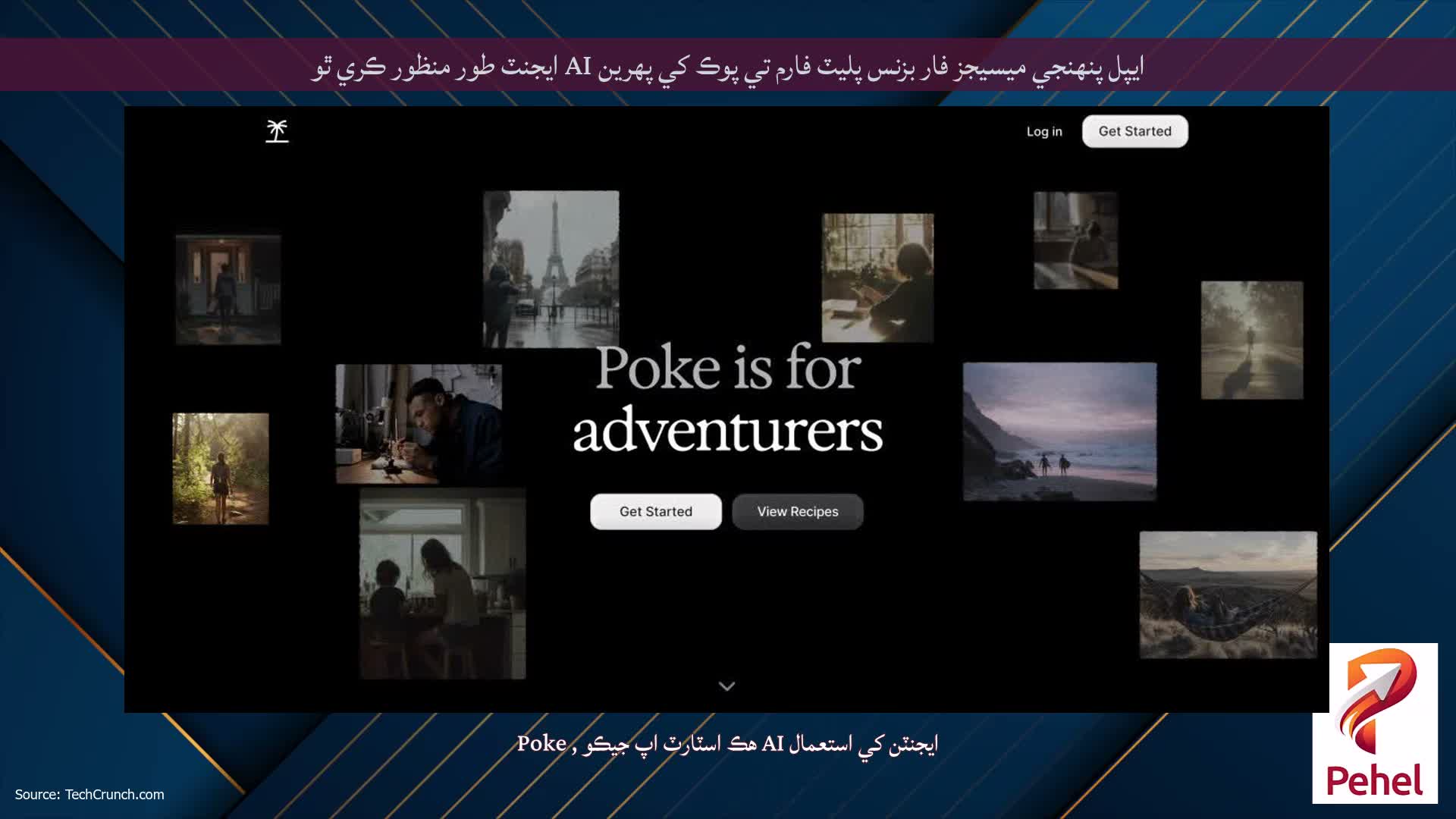Click the down chevron at the page bottom

[x=726, y=686]
